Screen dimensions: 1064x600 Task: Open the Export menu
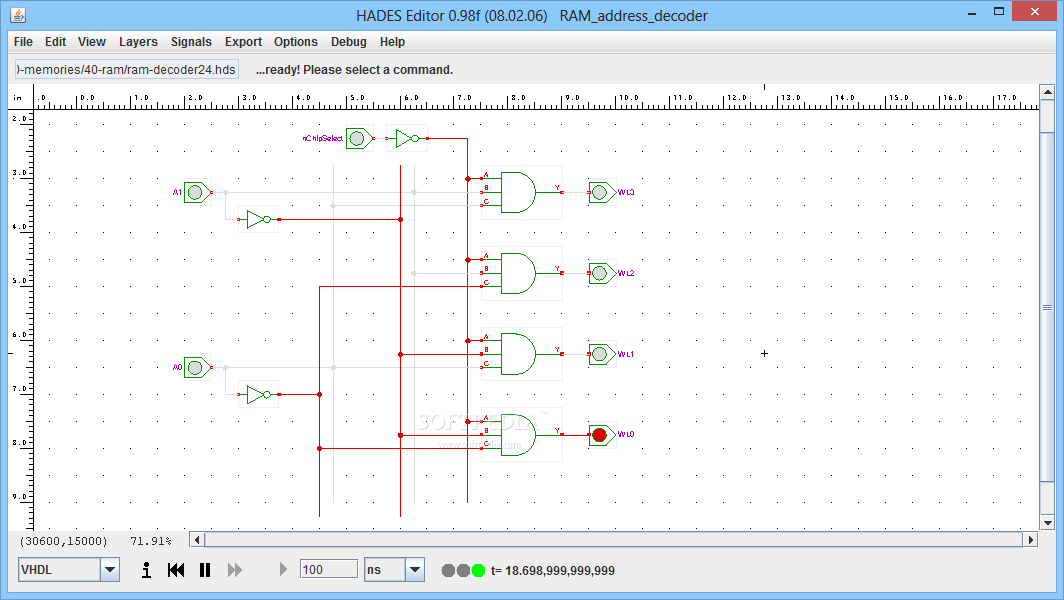tap(243, 41)
